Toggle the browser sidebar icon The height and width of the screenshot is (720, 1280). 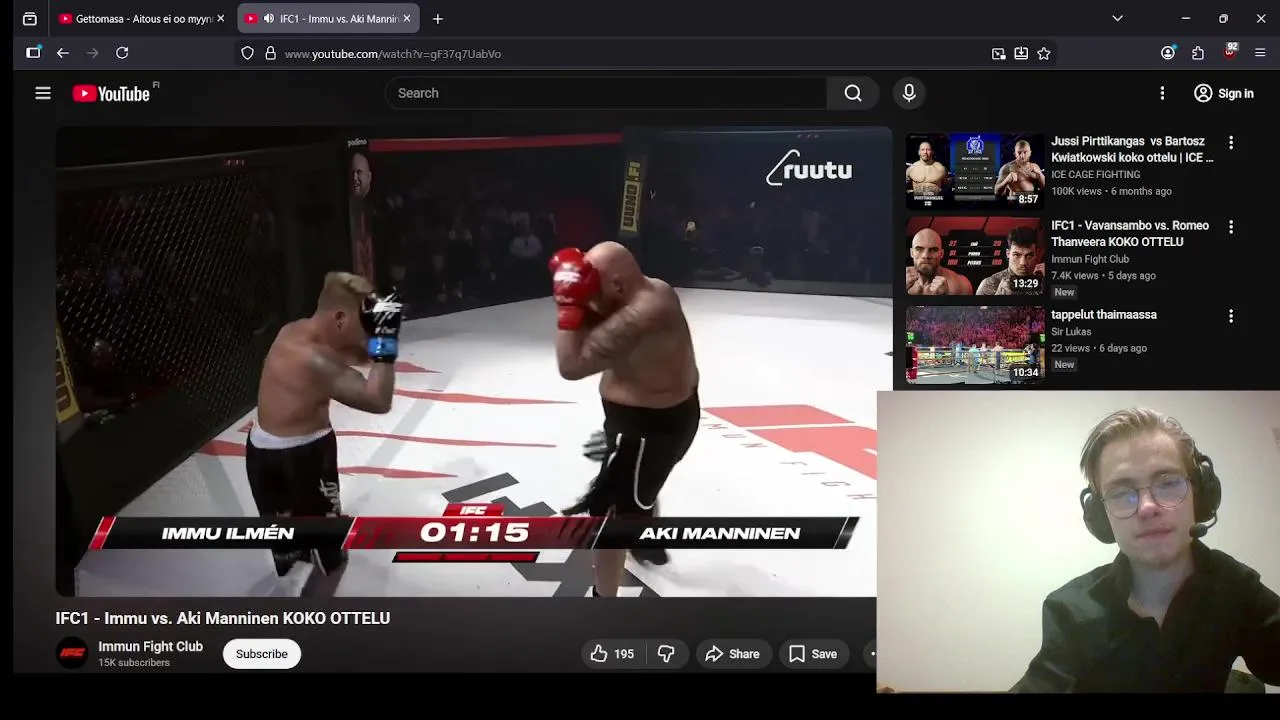pos(33,53)
